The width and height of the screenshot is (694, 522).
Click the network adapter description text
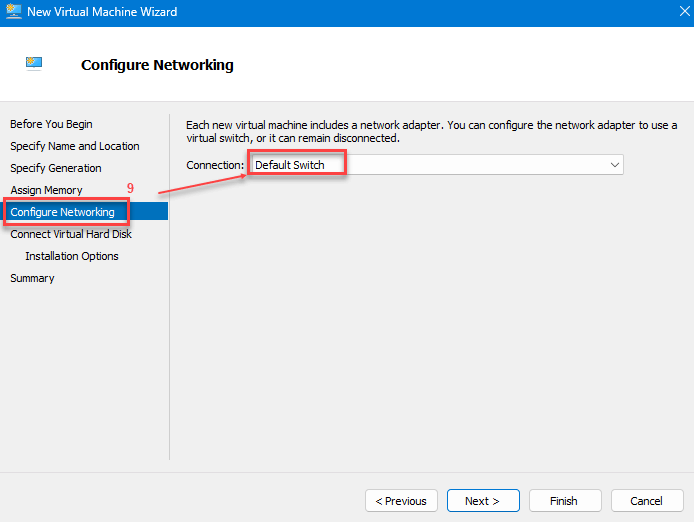point(432,131)
